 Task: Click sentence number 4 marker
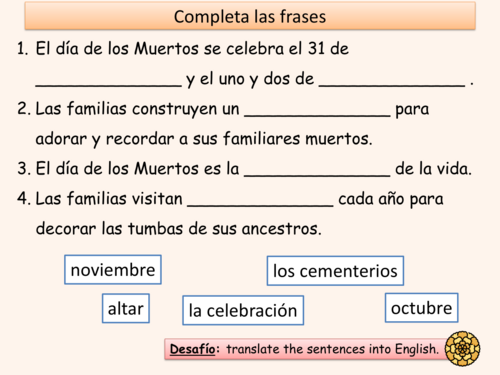[x=24, y=199]
